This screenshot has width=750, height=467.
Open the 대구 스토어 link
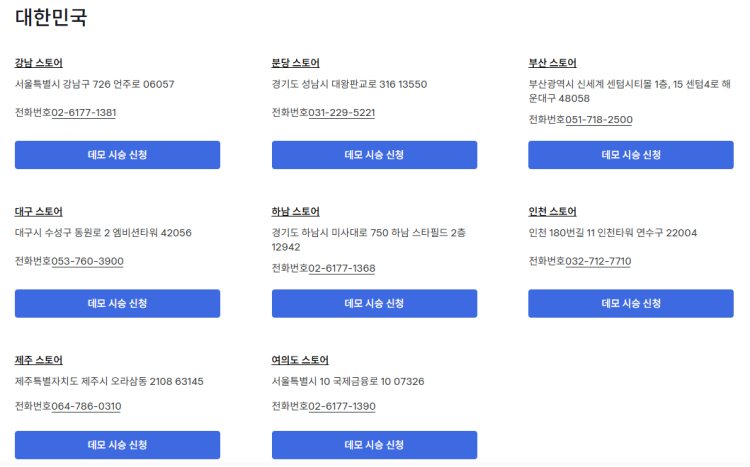(x=39, y=212)
